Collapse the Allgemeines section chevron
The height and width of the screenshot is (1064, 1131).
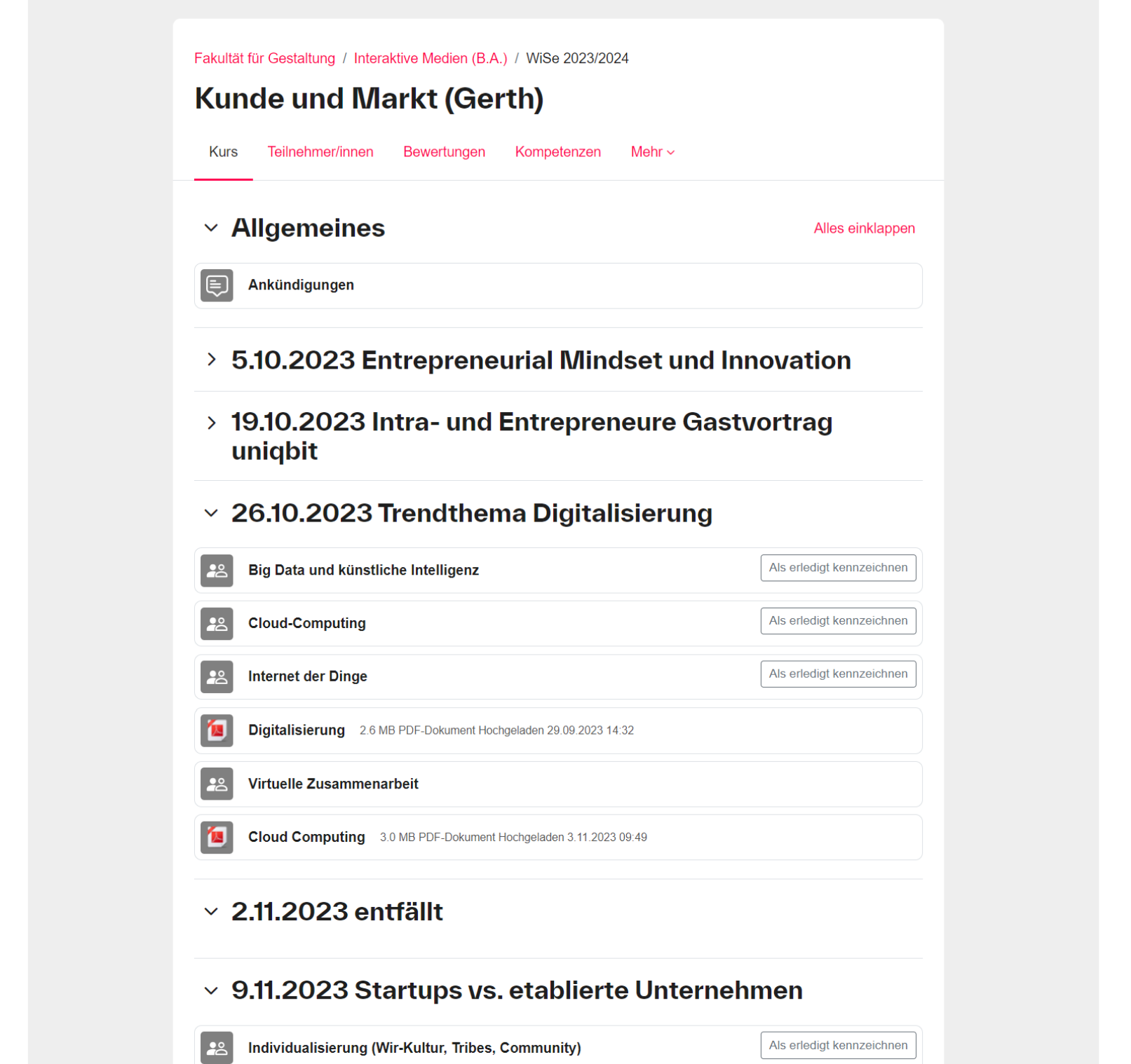click(x=211, y=229)
